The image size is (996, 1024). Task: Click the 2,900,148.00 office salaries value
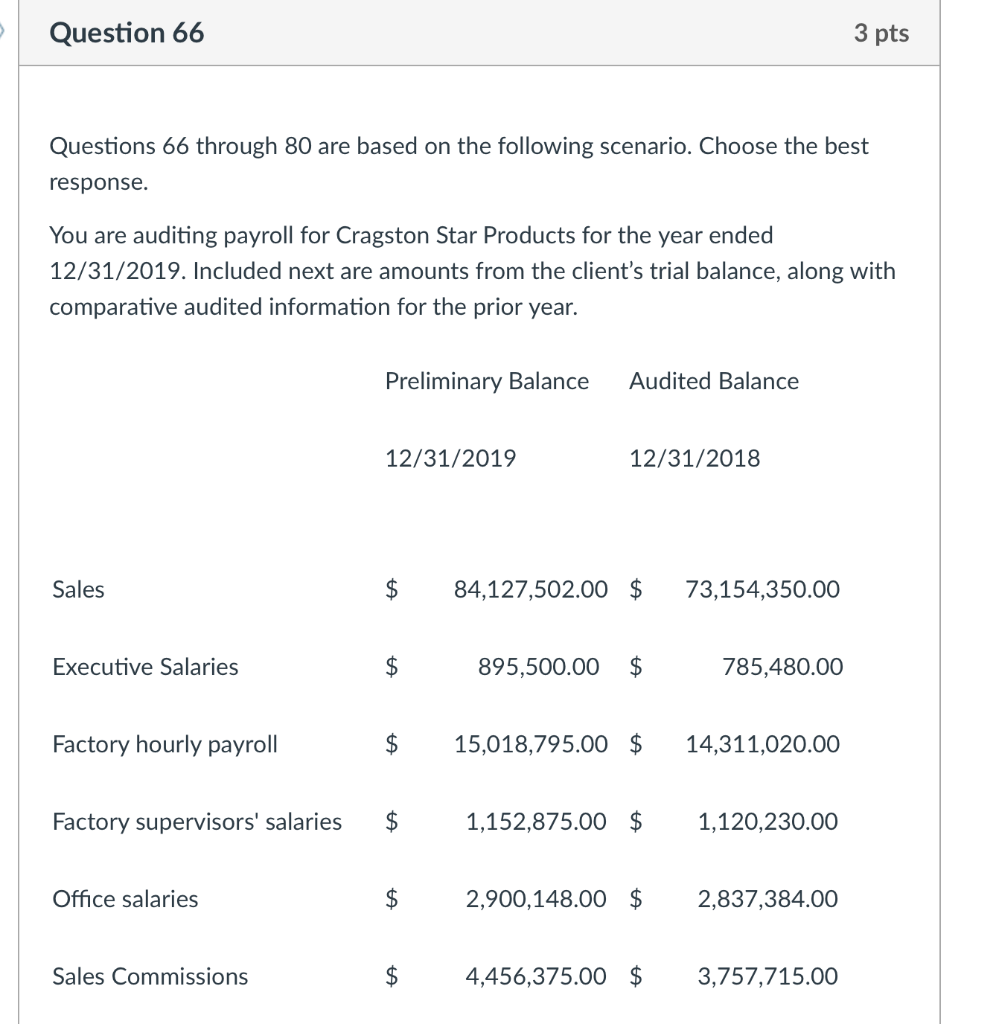(536, 899)
